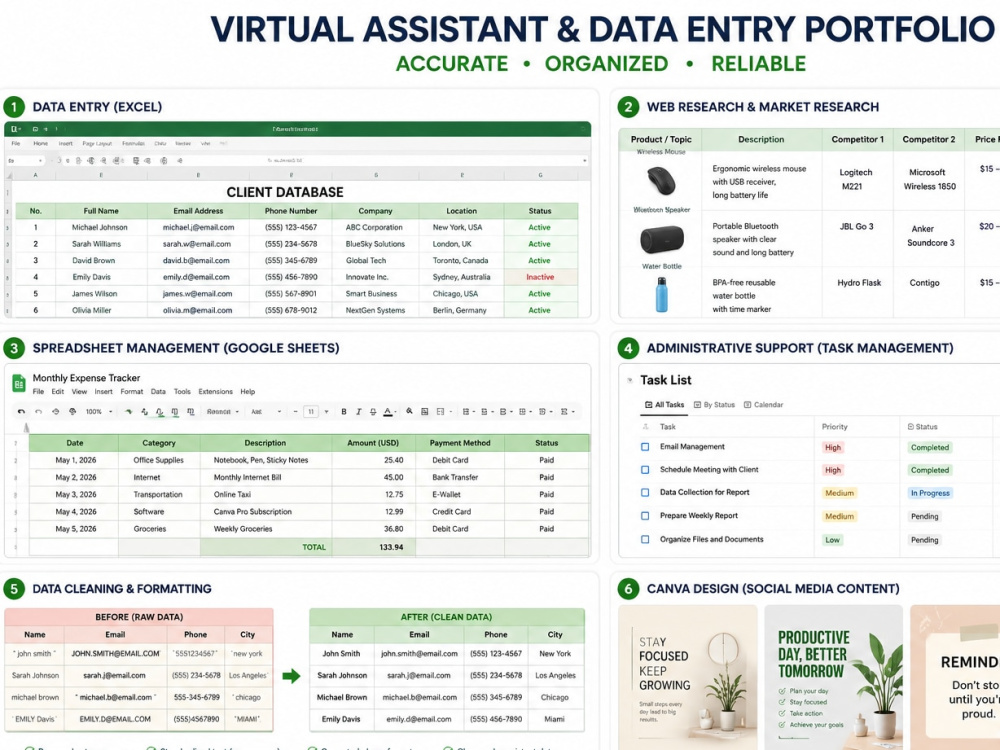Click the wireless mouse product image
This screenshot has height=750, width=1000.
(661, 181)
